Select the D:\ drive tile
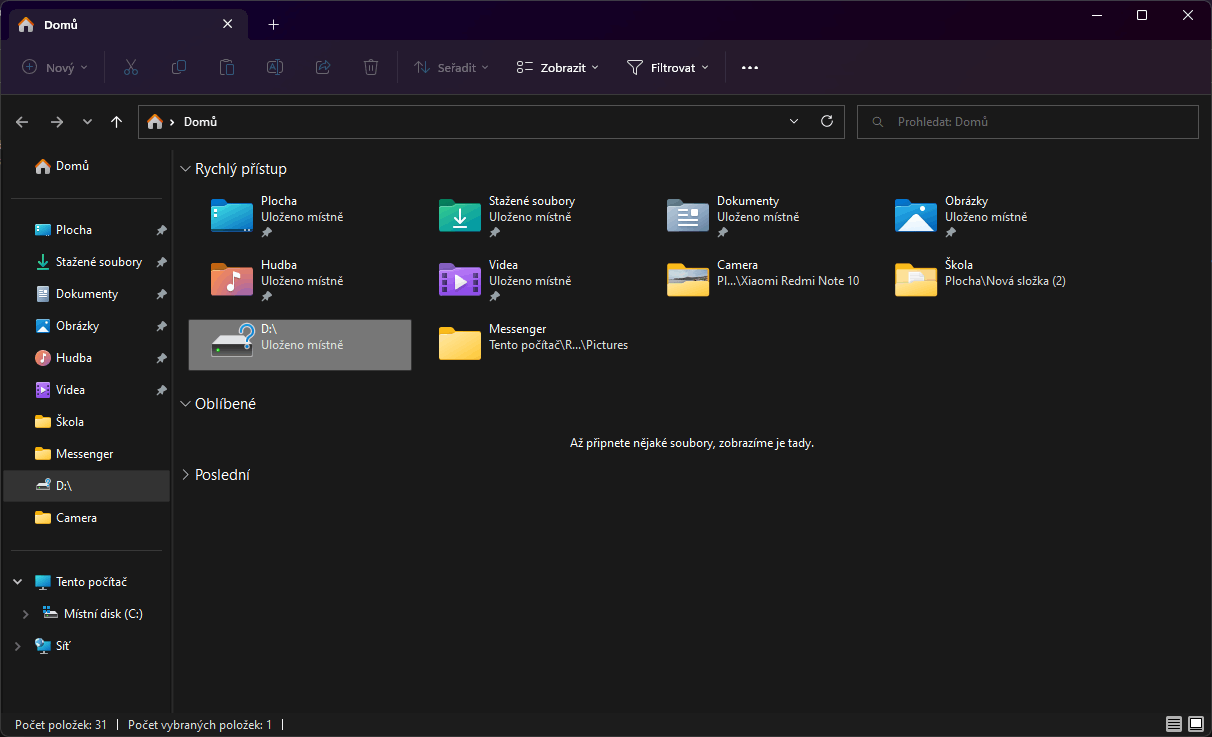This screenshot has width=1212, height=737. tap(299, 345)
